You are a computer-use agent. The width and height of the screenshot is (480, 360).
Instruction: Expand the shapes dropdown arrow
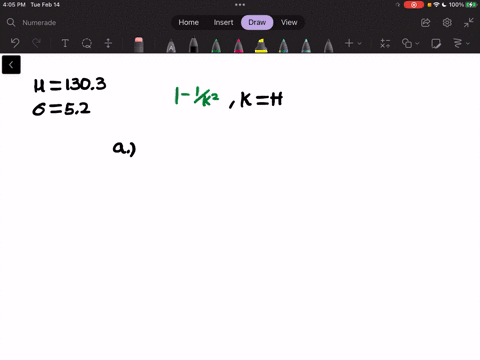417,43
